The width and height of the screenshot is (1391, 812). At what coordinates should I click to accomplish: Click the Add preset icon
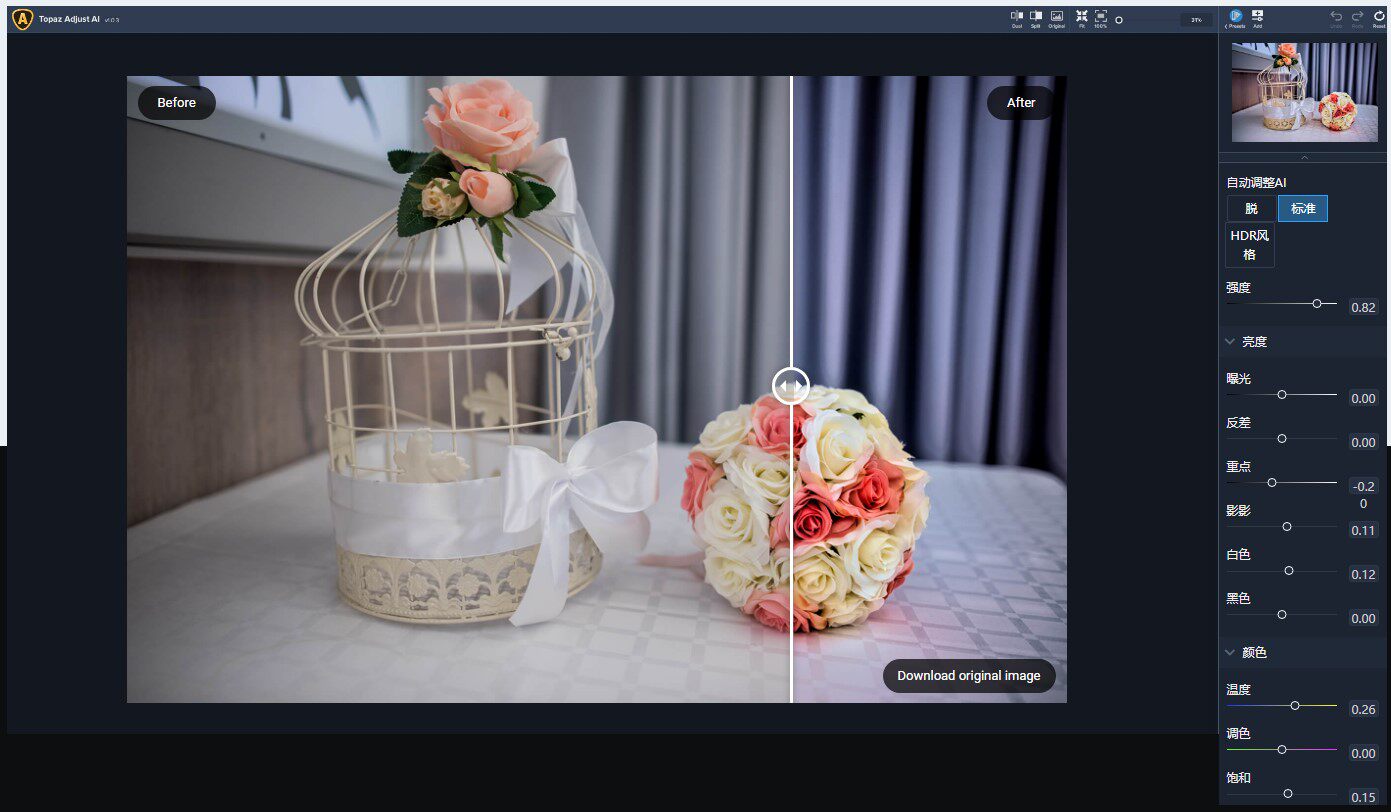click(1257, 18)
